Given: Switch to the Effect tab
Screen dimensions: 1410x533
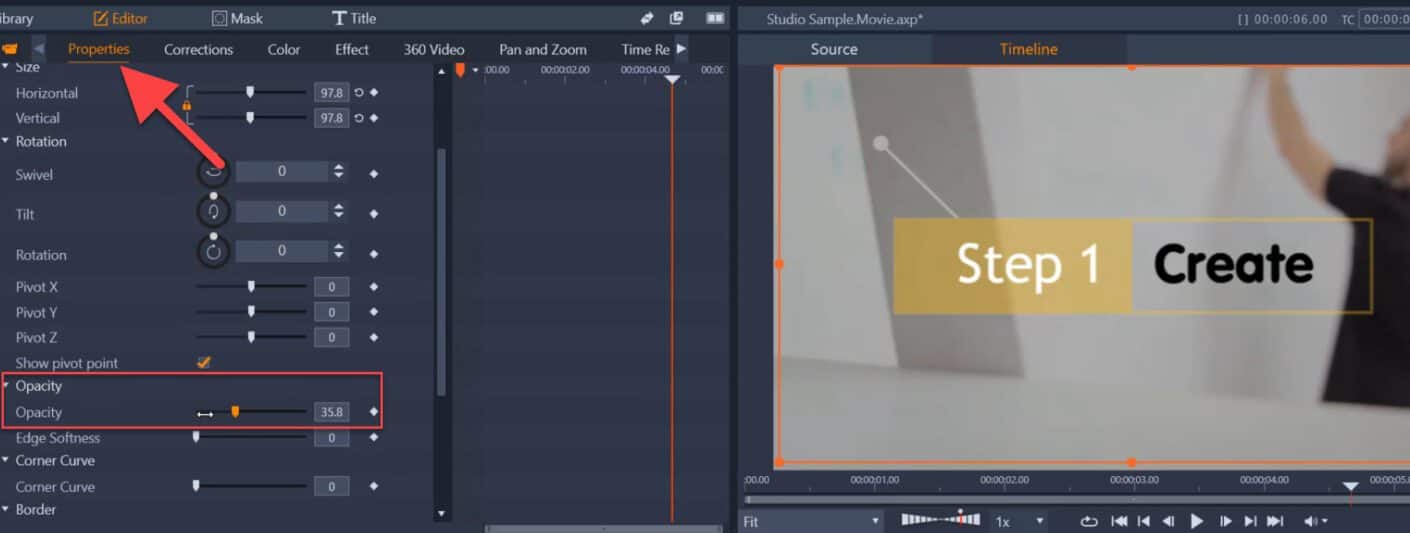Looking at the screenshot, I should [x=351, y=49].
